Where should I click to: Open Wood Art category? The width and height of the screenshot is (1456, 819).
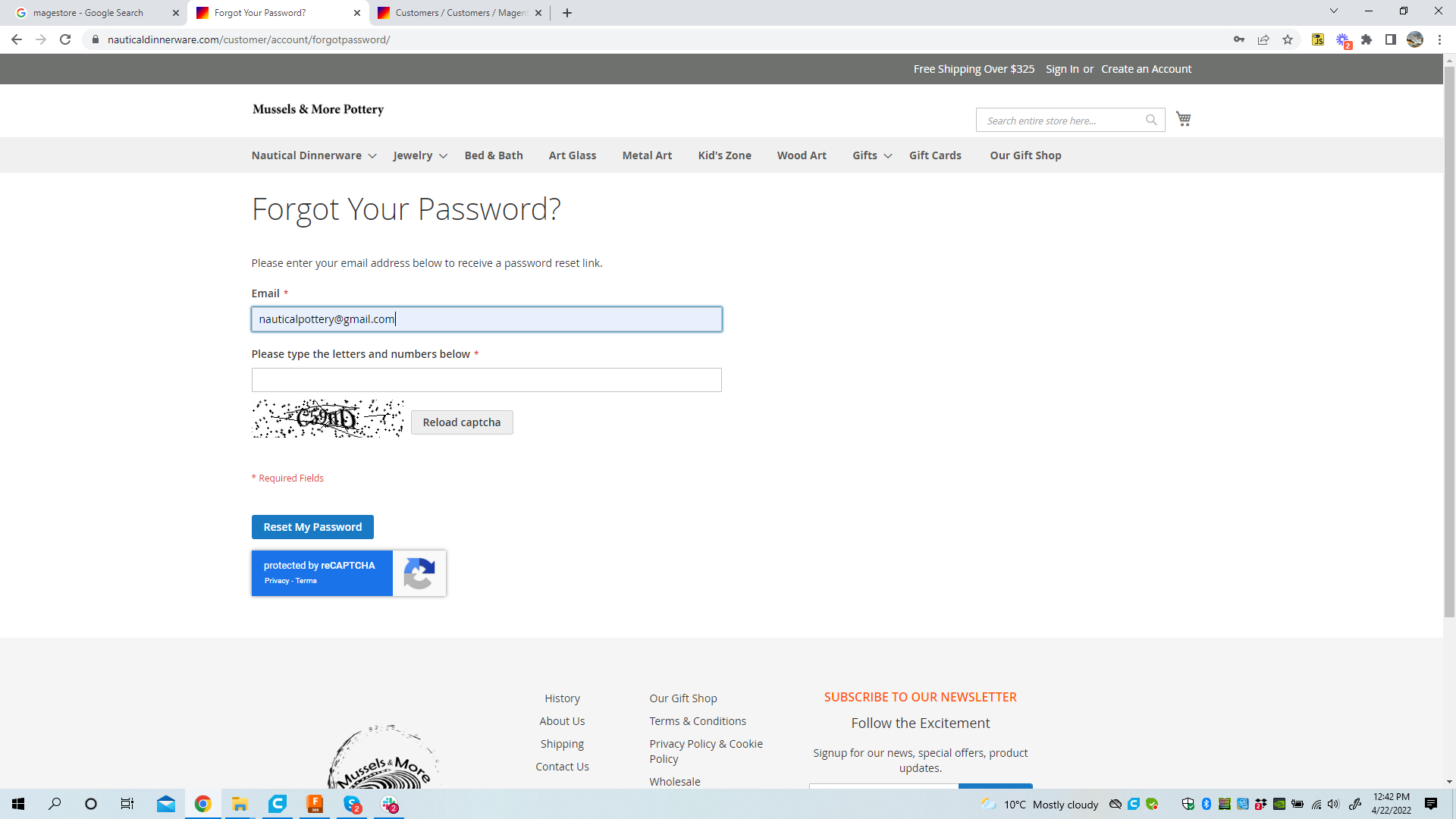[x=802, y=155]
